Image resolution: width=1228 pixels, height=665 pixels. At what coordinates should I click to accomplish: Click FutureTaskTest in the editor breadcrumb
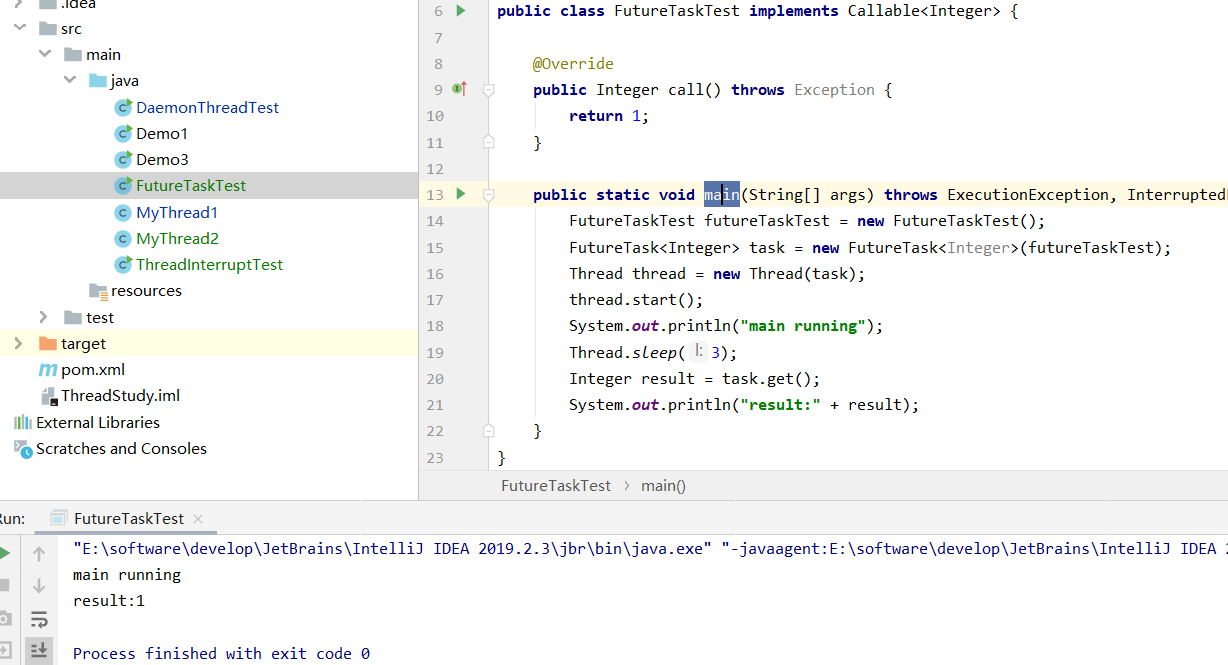tap(555, 486)
